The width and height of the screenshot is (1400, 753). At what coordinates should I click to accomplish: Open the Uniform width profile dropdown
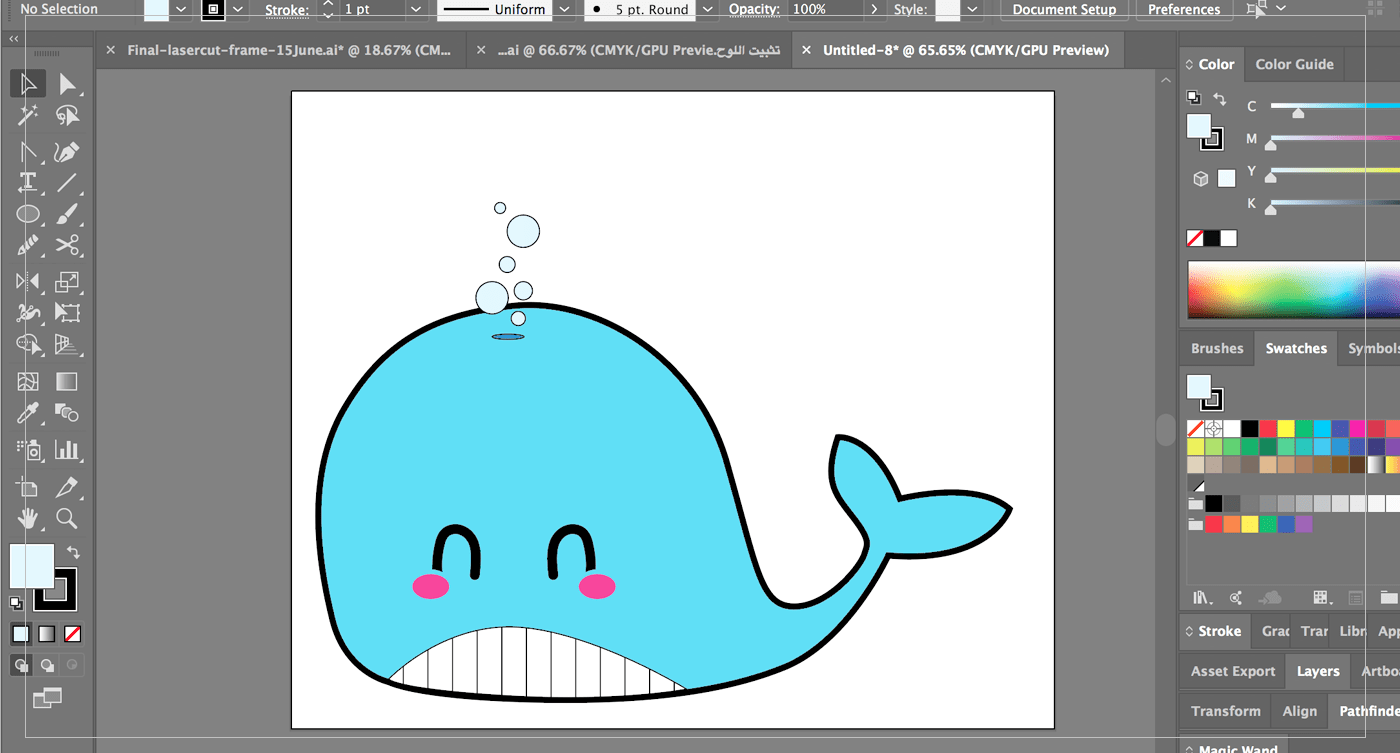coord(565,9)
